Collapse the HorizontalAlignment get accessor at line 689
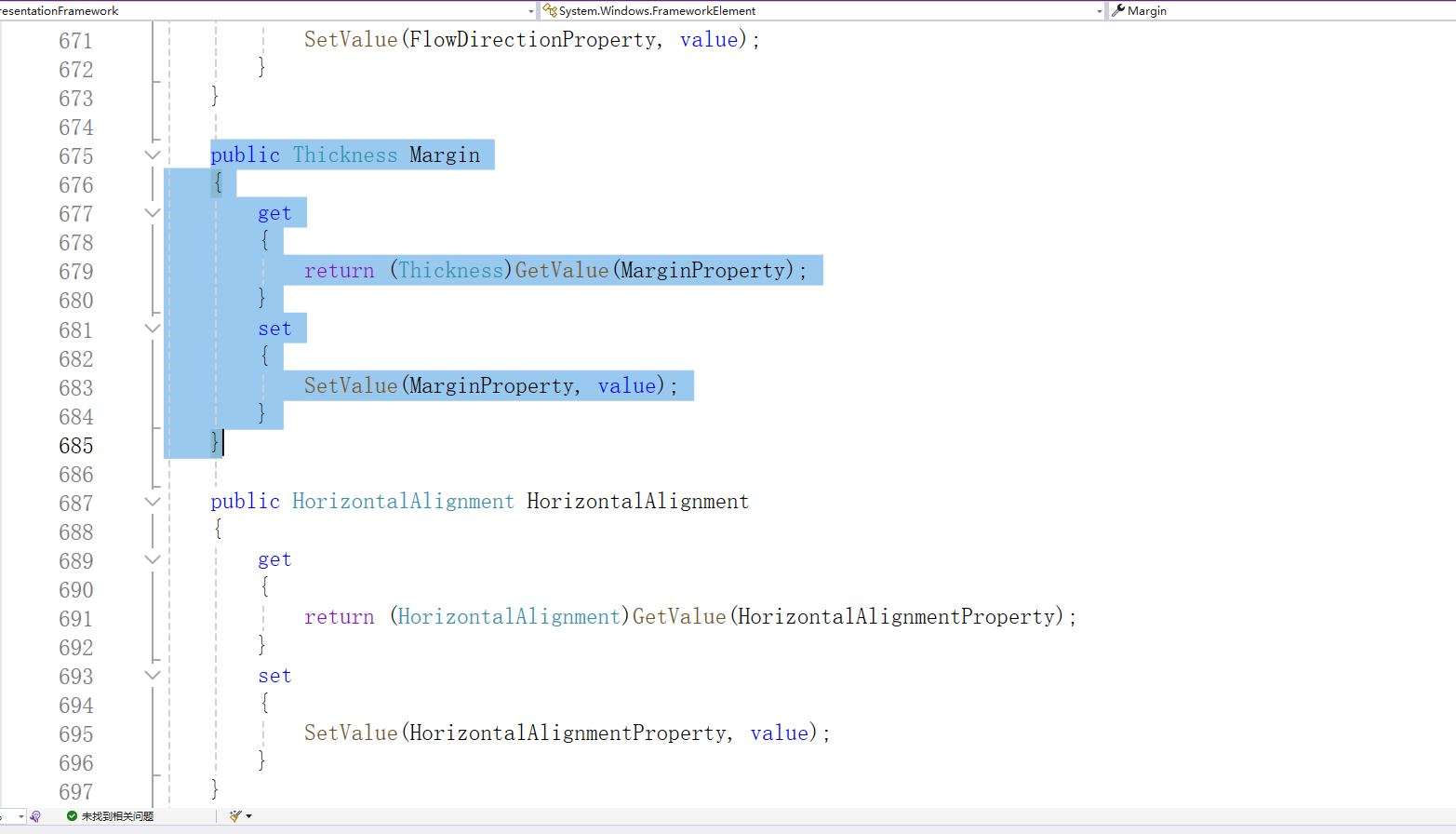Viewport: 1456px width, 834px height. (153, 559)
